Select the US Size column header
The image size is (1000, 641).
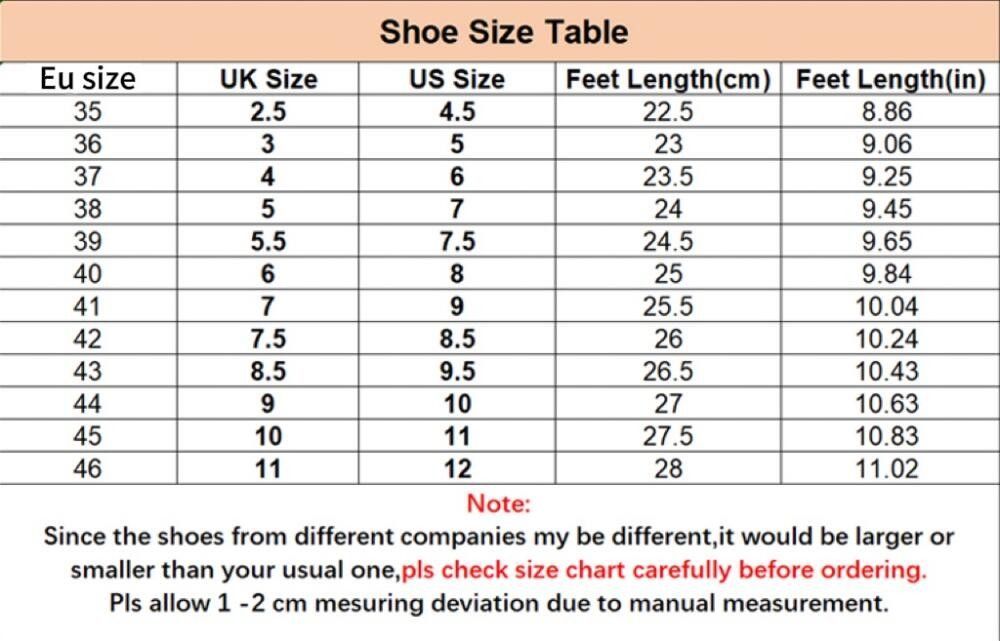[x=457, y=80]
